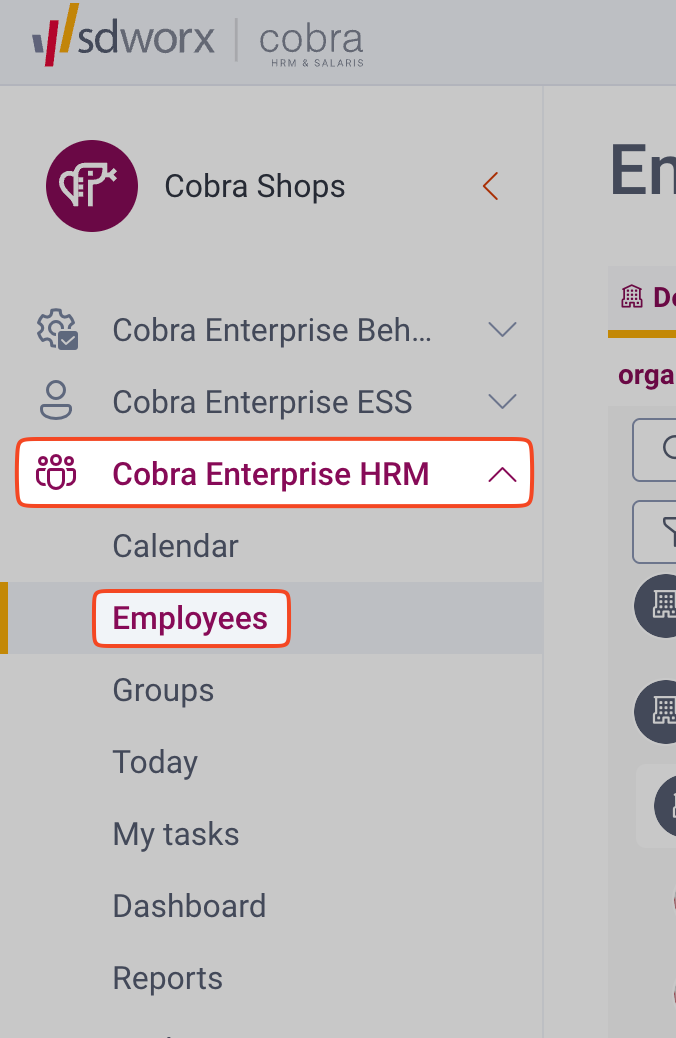Open the Reports section
The image size is (676, 1038).
coord(168,978)
